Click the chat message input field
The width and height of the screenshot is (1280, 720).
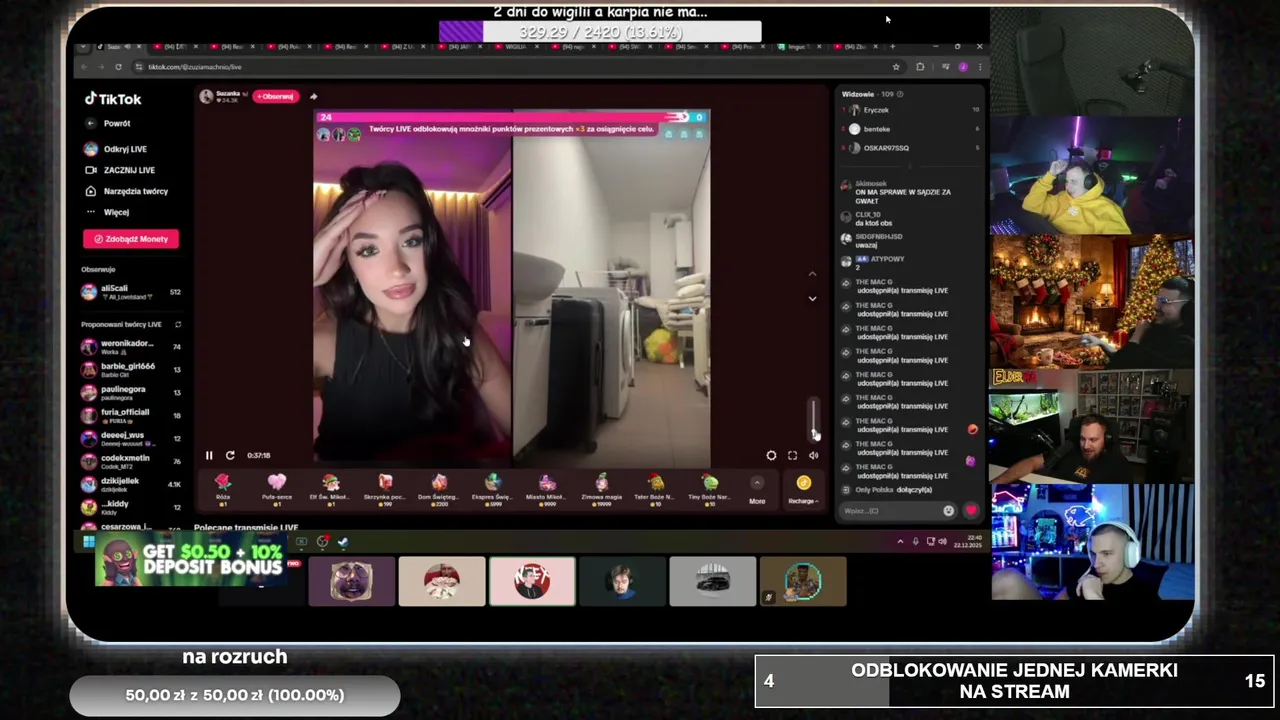(889, 511)
